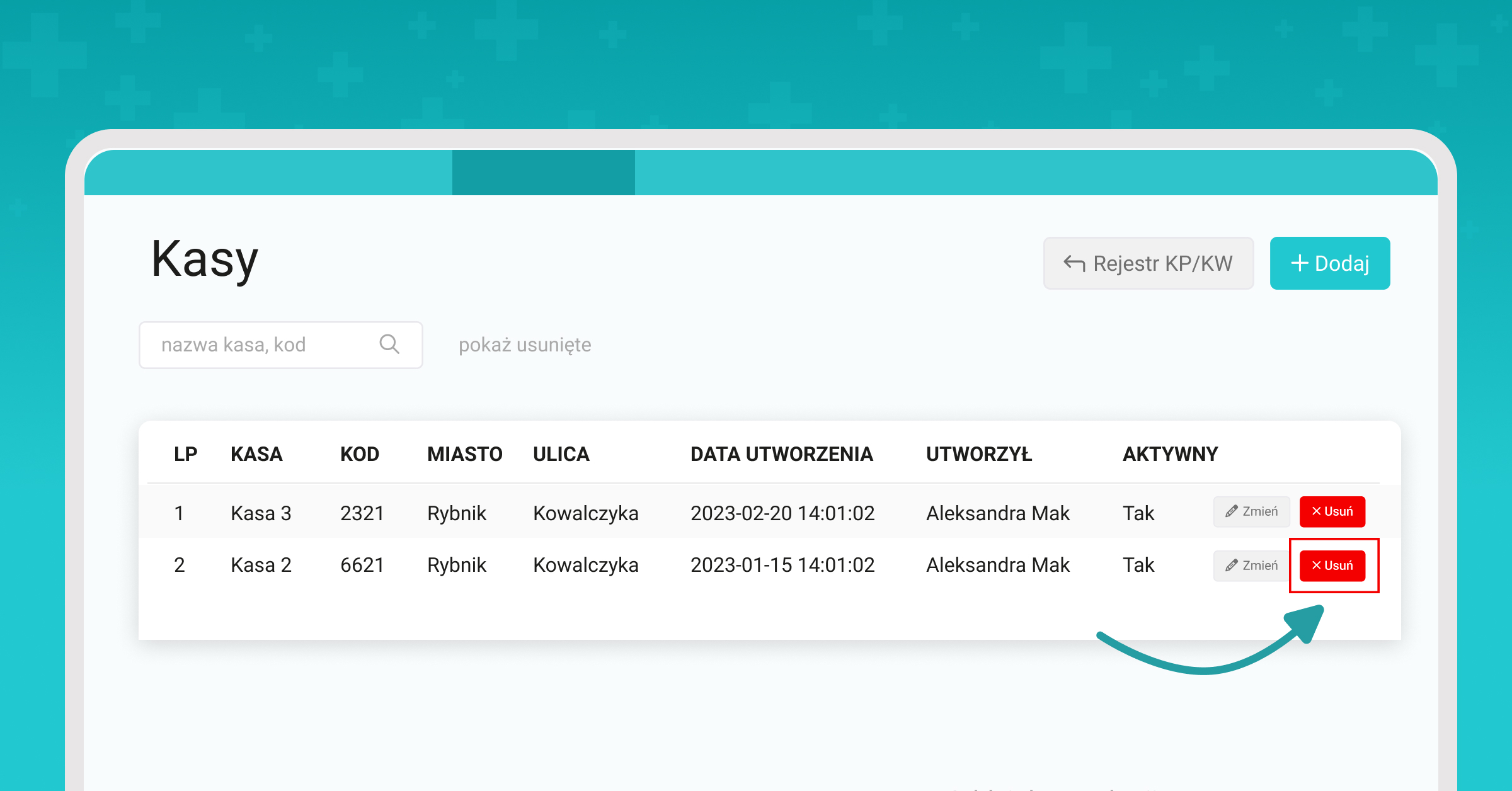Sort by DATA UTWORZENIA column header
The width and height of the screenshot is (1512, 791).
pyautogui.click(x=781, y=454)
